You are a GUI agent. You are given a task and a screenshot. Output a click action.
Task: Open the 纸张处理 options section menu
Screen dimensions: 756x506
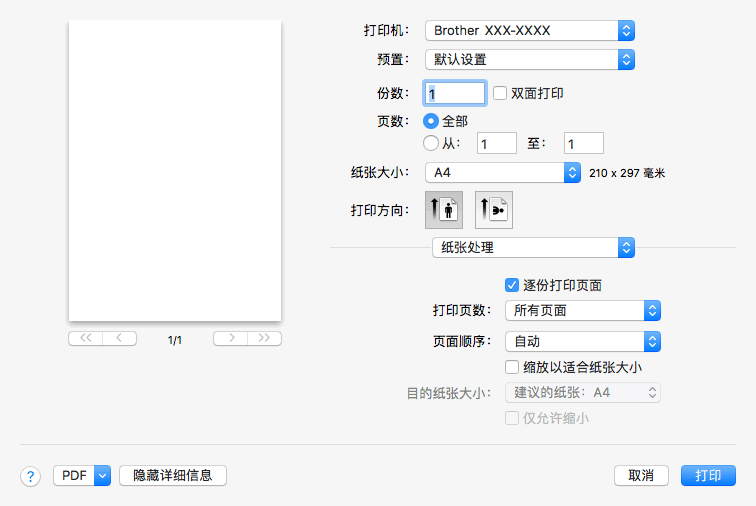(x=533, y=247)
